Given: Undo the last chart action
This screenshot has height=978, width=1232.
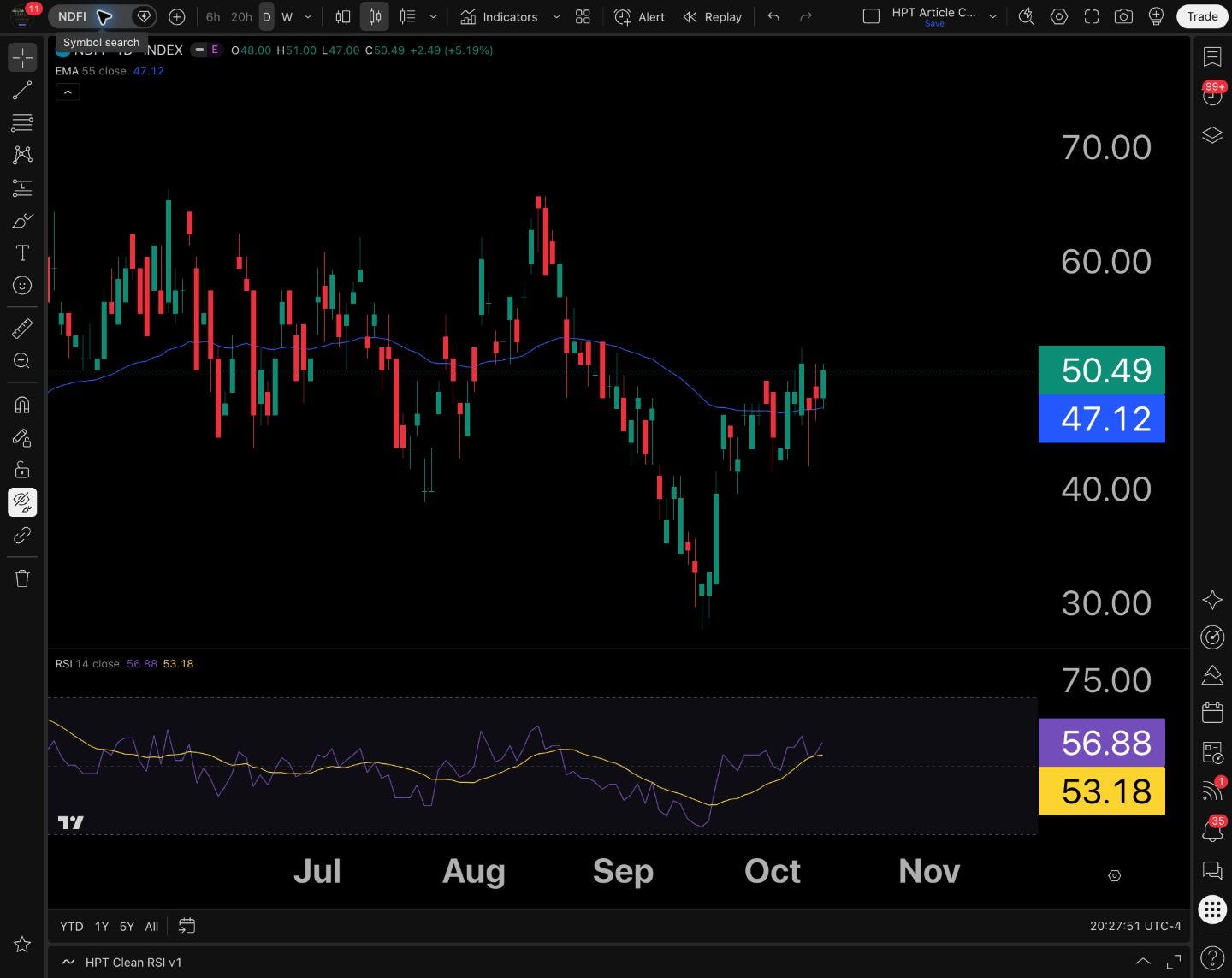Looking at the screenshot, I should tap(773, 16).
